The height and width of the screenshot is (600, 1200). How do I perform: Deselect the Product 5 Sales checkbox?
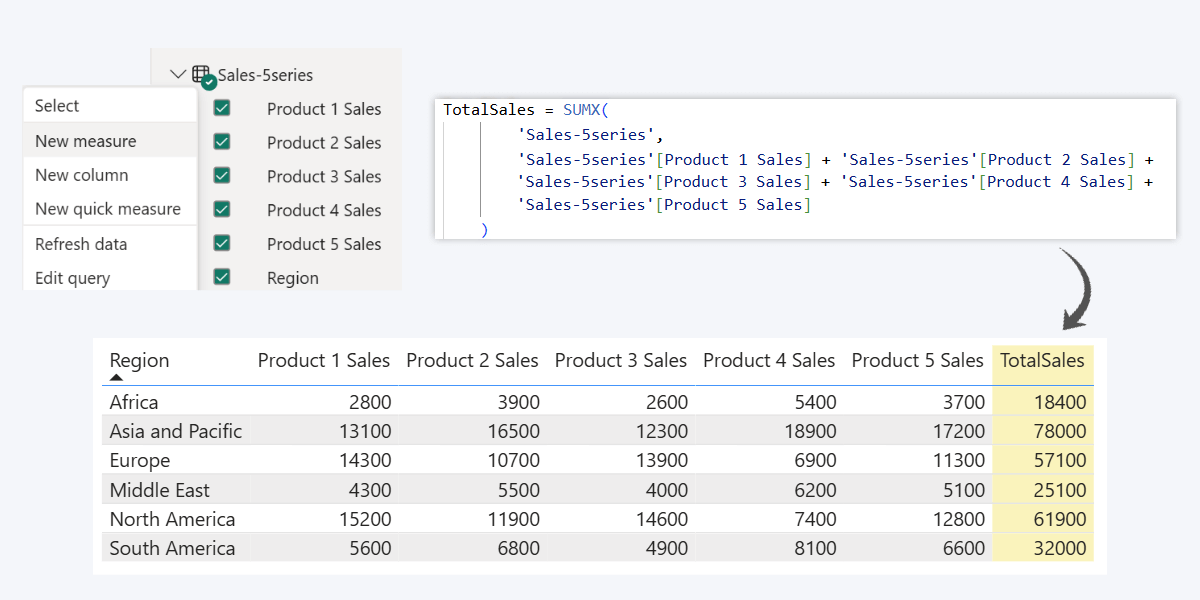[x=222, y=243]
